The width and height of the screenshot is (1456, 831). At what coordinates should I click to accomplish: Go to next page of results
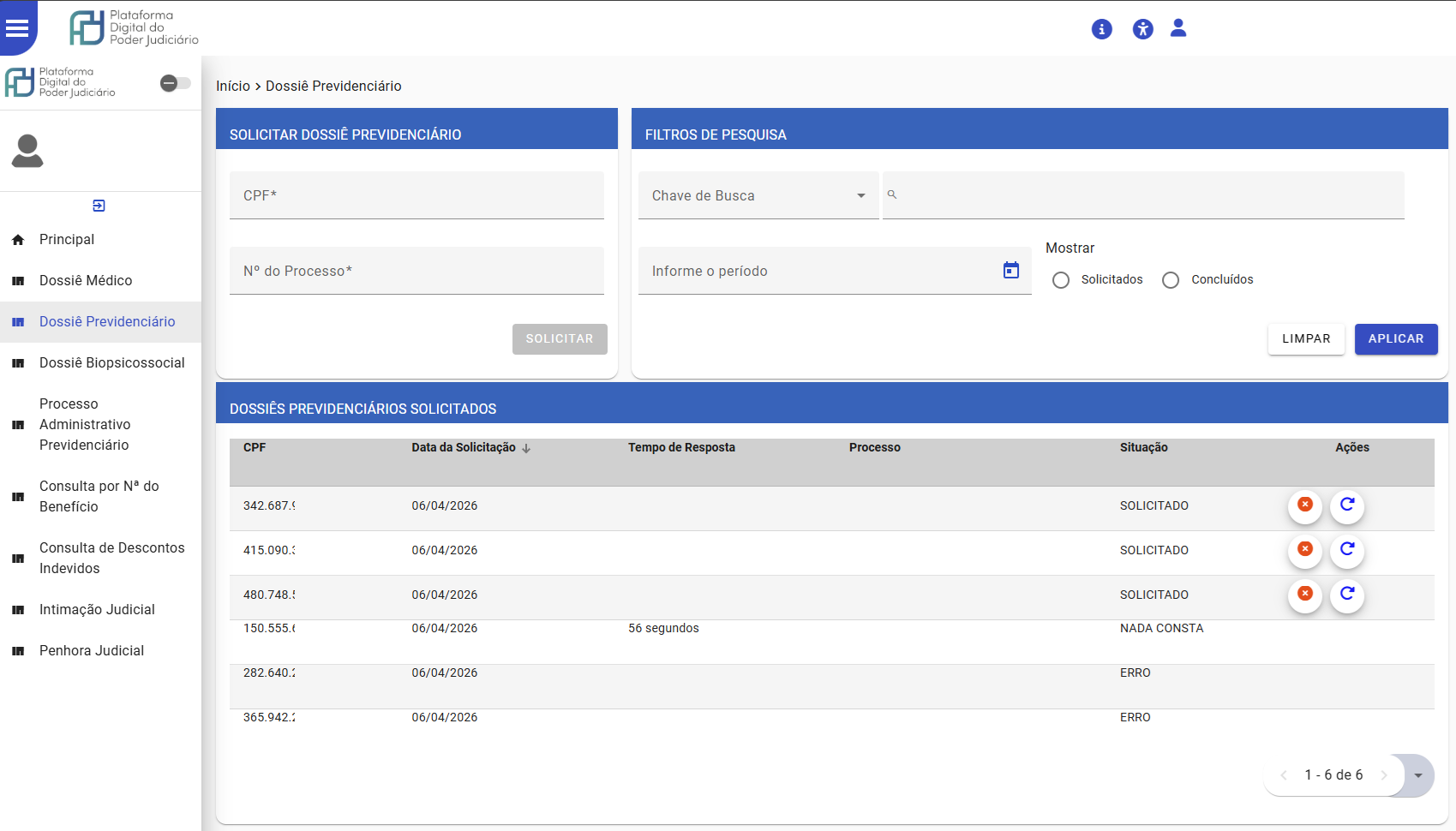pos(1384,775)
